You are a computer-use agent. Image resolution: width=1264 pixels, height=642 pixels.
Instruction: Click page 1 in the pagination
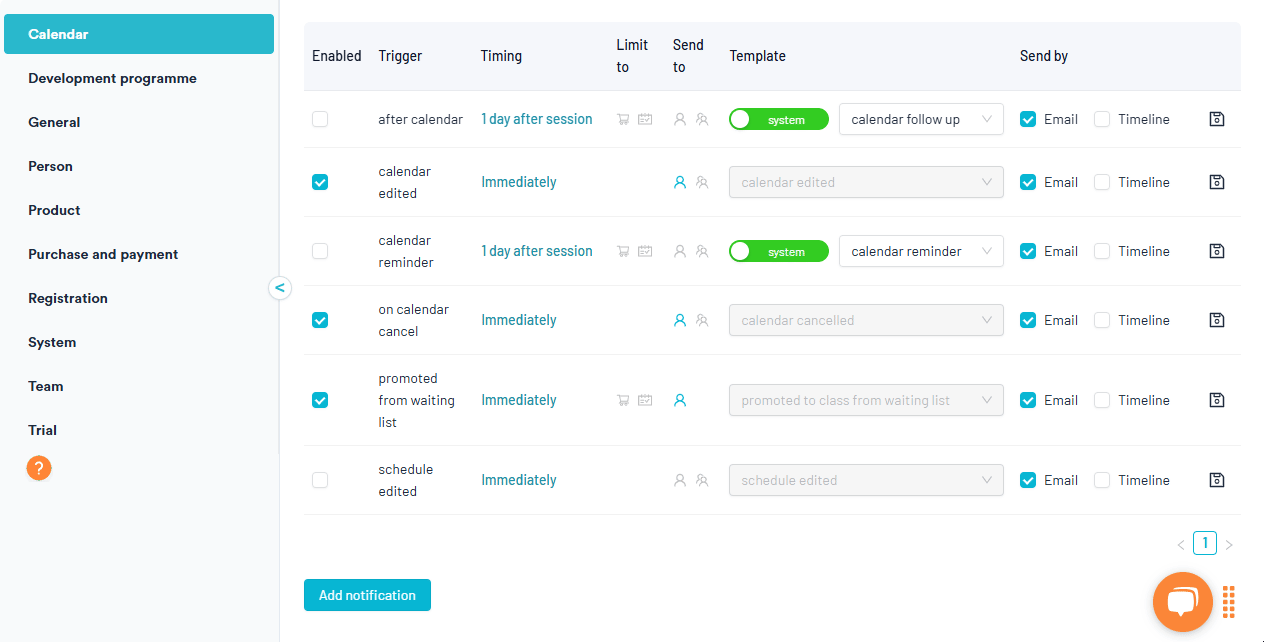click(x=1205, y=543)
